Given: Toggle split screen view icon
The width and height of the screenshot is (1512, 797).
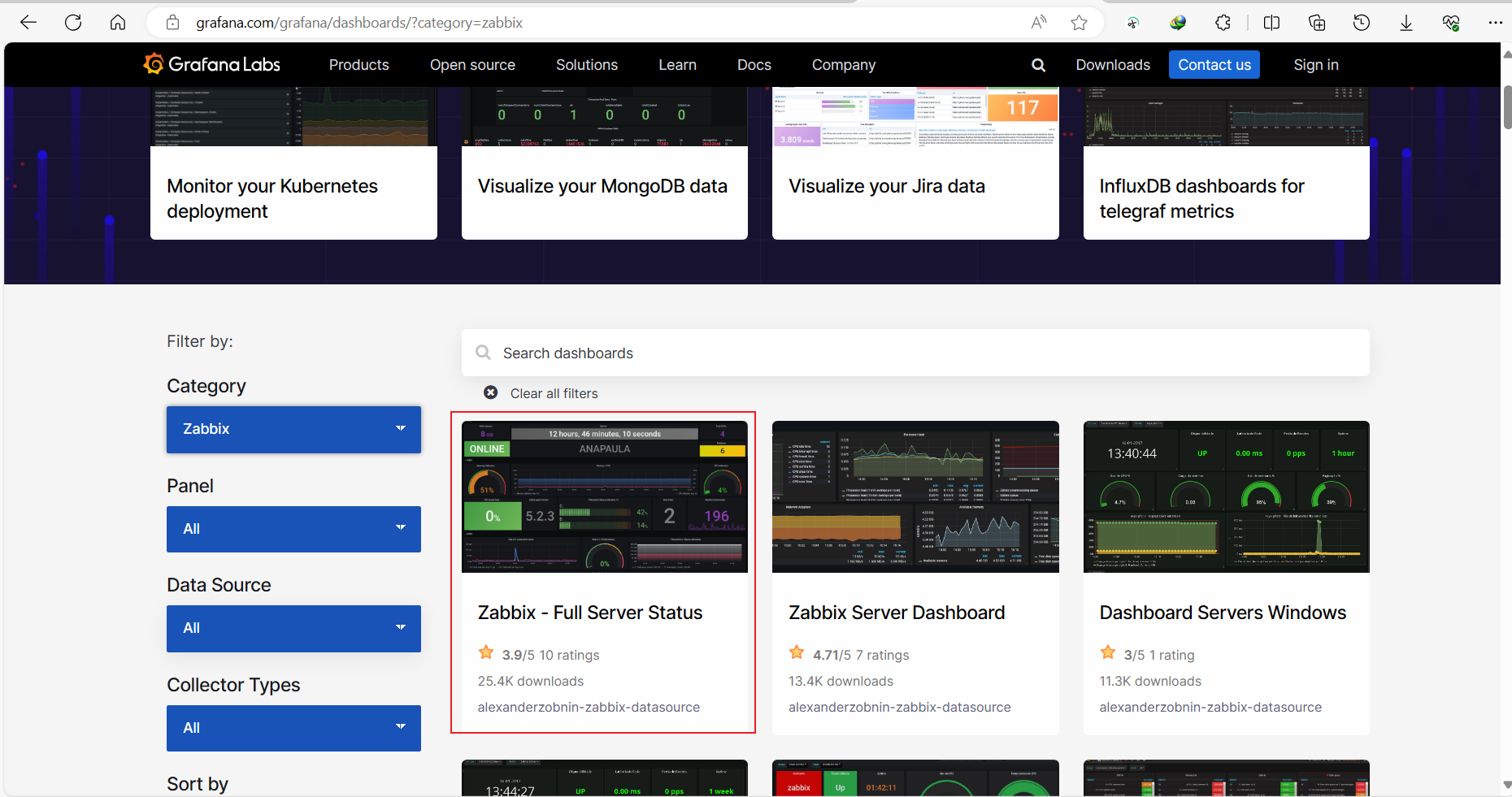Looking at the screenshot, I should [x=1272, y=23].
